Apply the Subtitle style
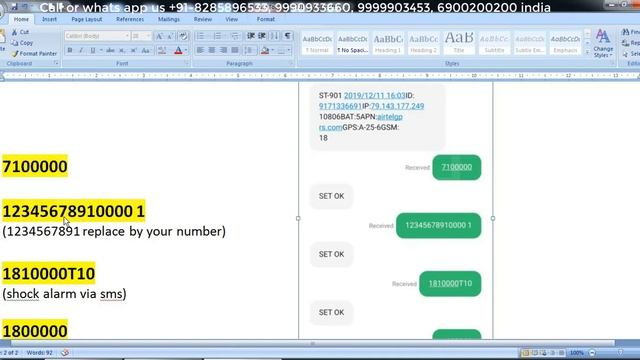 494,43
